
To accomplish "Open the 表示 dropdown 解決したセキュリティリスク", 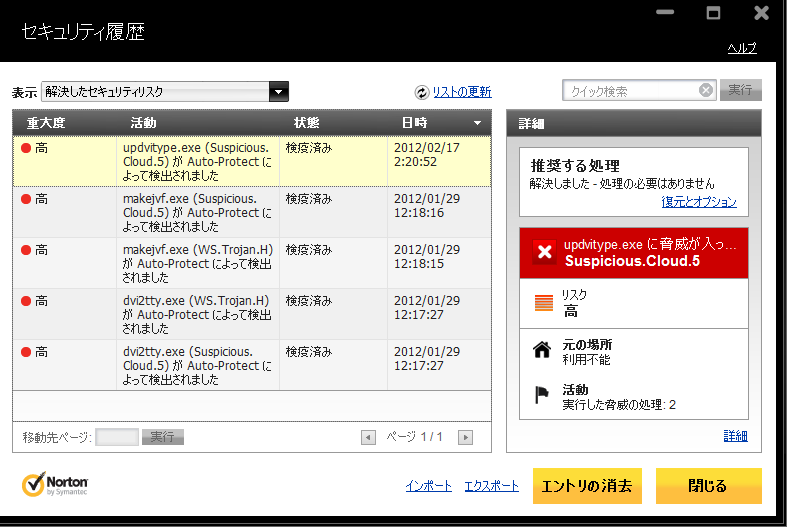I will point(165,92).
